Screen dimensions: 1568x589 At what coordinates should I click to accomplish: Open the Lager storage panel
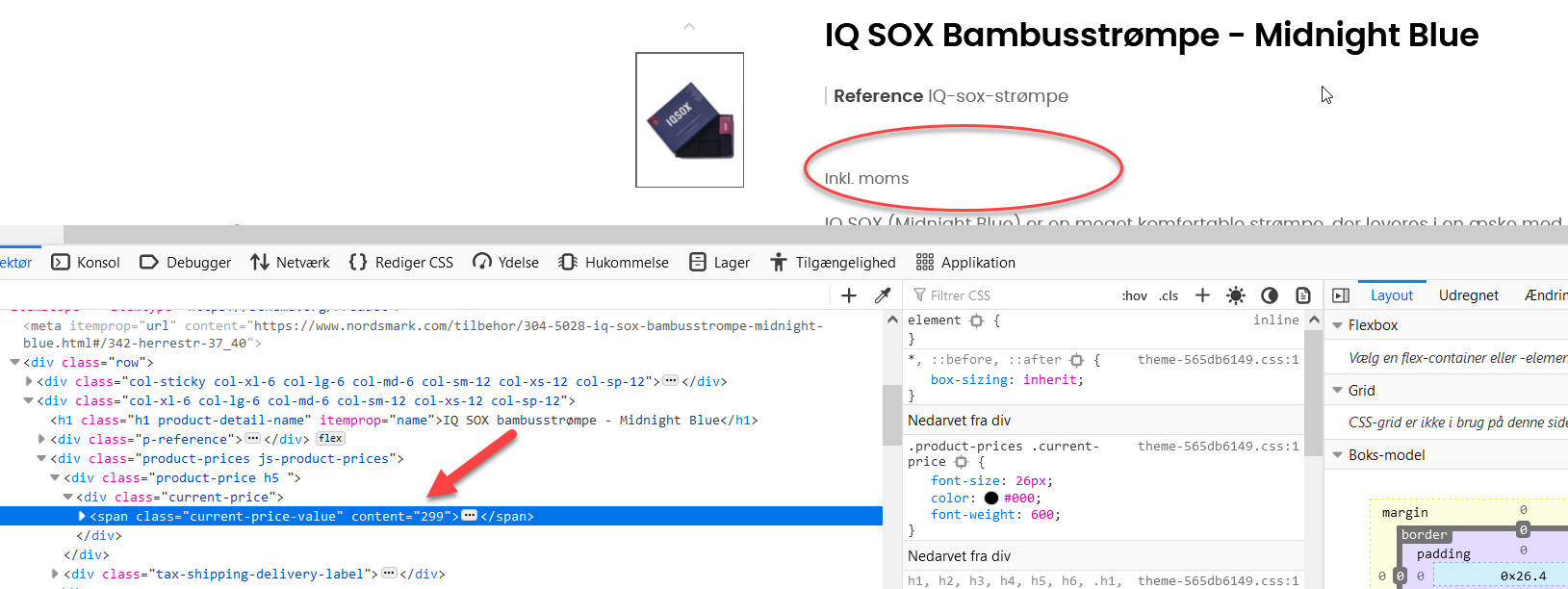(719, 262)
